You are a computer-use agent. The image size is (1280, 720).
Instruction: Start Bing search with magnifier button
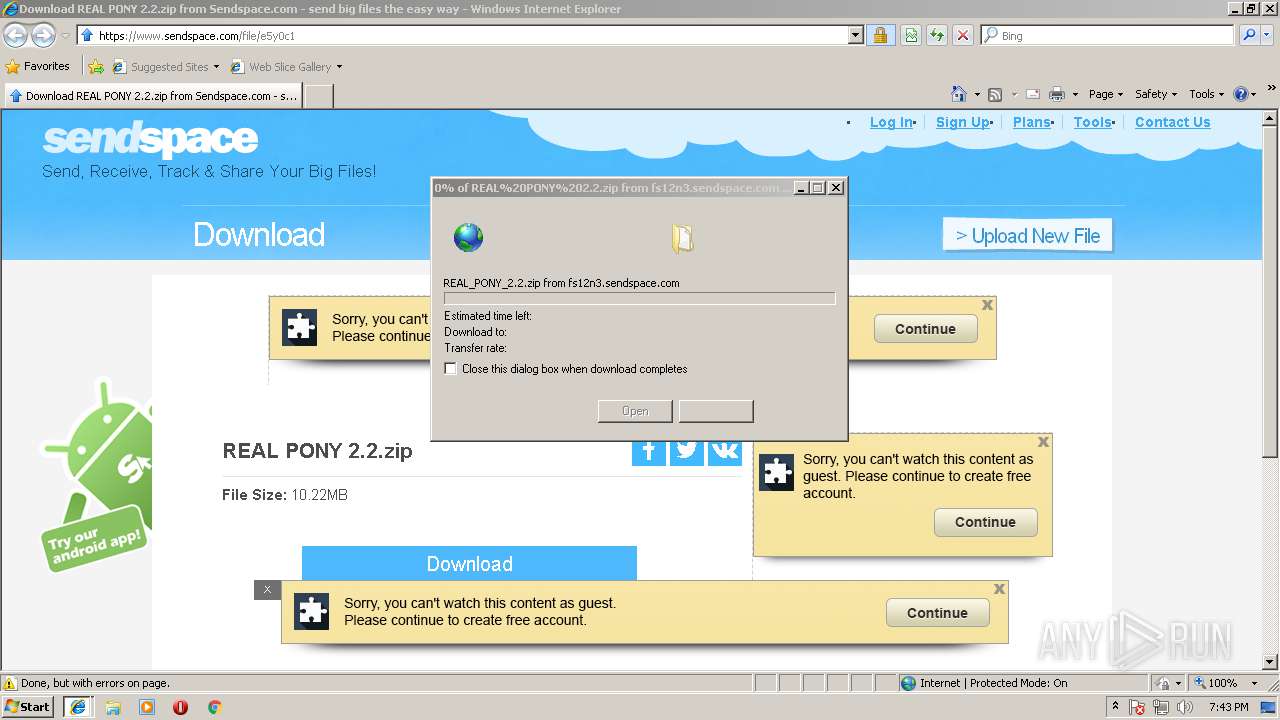tap(1249, 35)
